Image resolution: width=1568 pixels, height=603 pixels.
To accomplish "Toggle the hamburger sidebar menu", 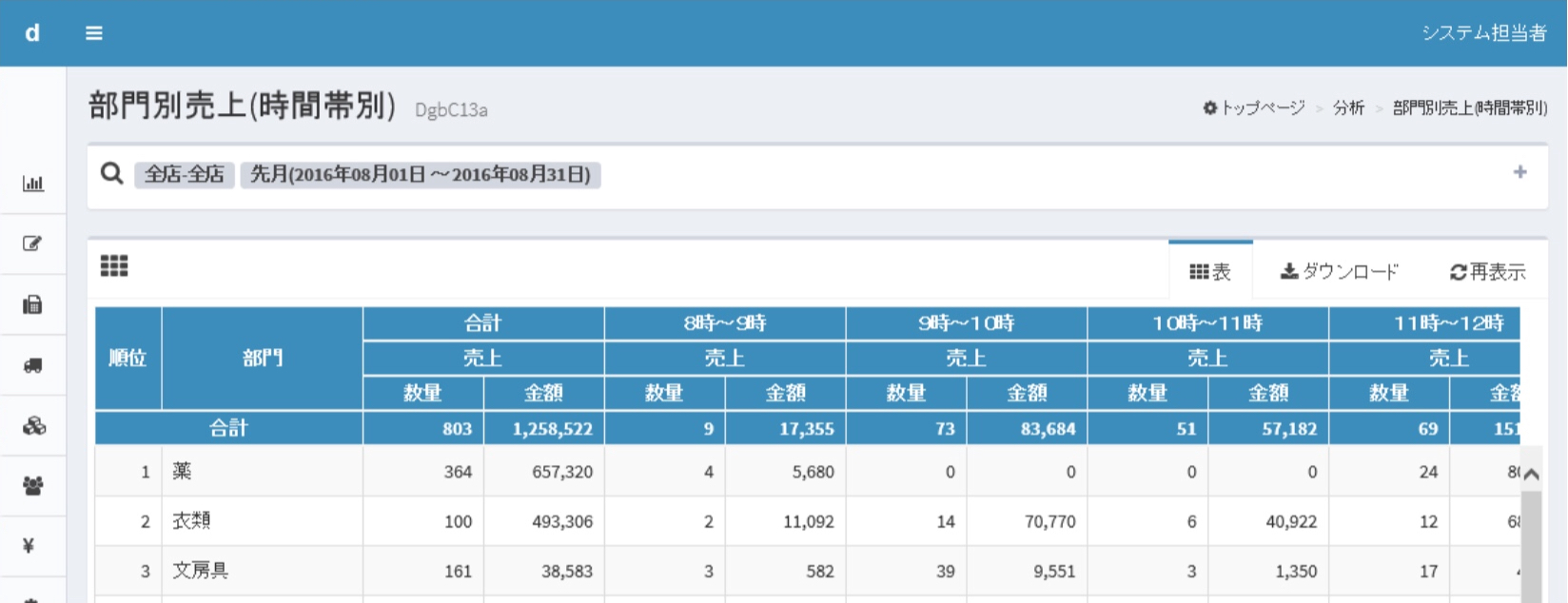I will pyautogui.click(x=94, y=33).
